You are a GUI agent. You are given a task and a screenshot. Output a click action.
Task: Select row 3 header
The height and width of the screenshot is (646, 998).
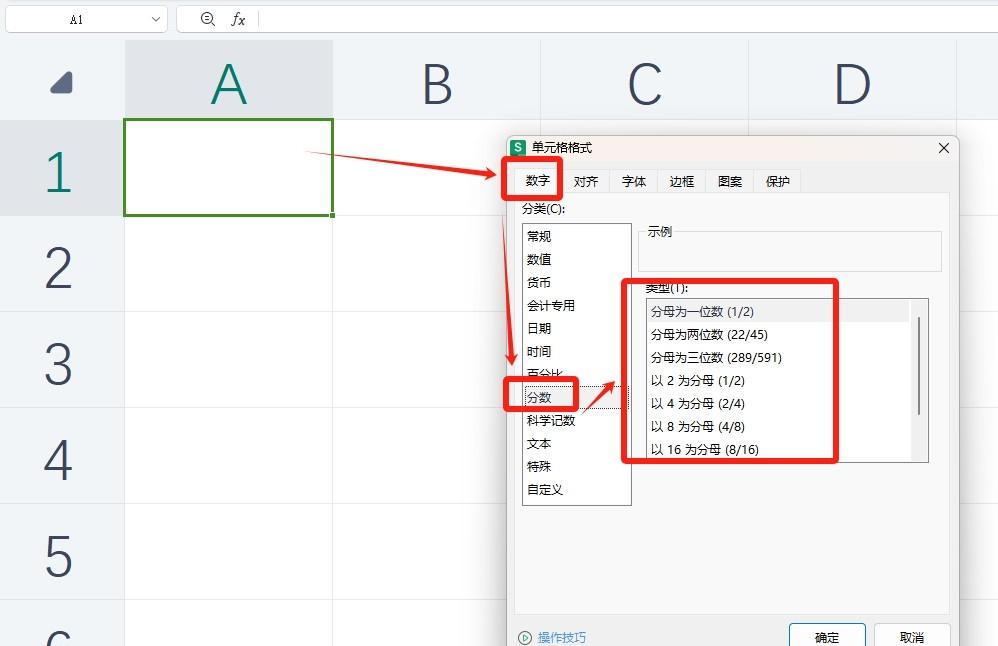pyautogui.click(x=62, y=360)
